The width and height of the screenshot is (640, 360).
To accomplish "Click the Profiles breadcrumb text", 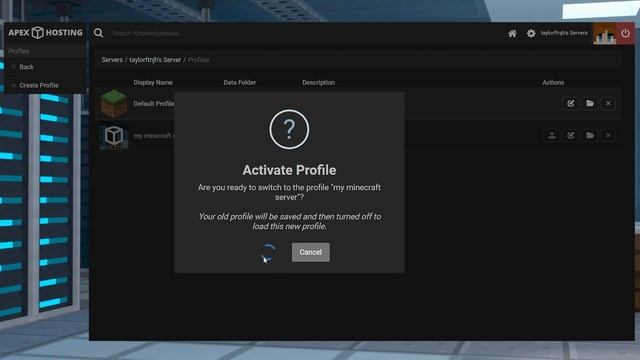I will 198,60.
